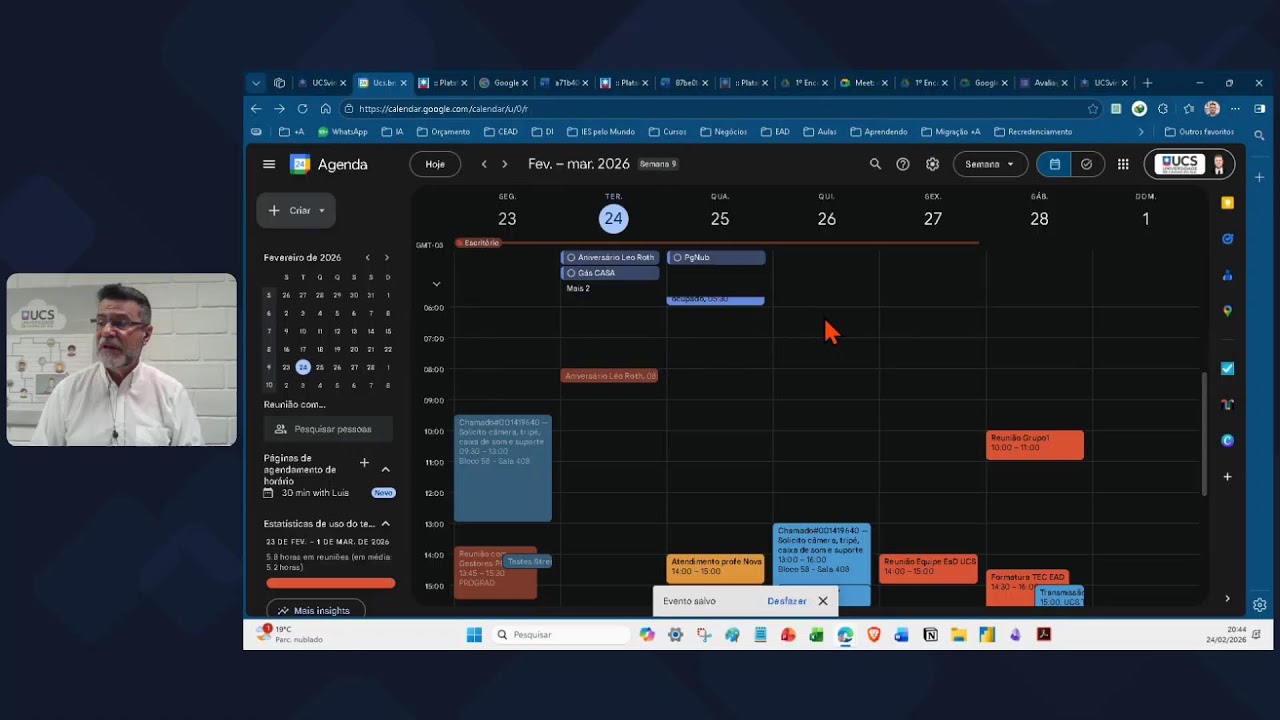Image resolution: width=1280 pixels, height=720 pixels.
Task: Switch to Tasks view toggle
Action: tap(1086, 164)
